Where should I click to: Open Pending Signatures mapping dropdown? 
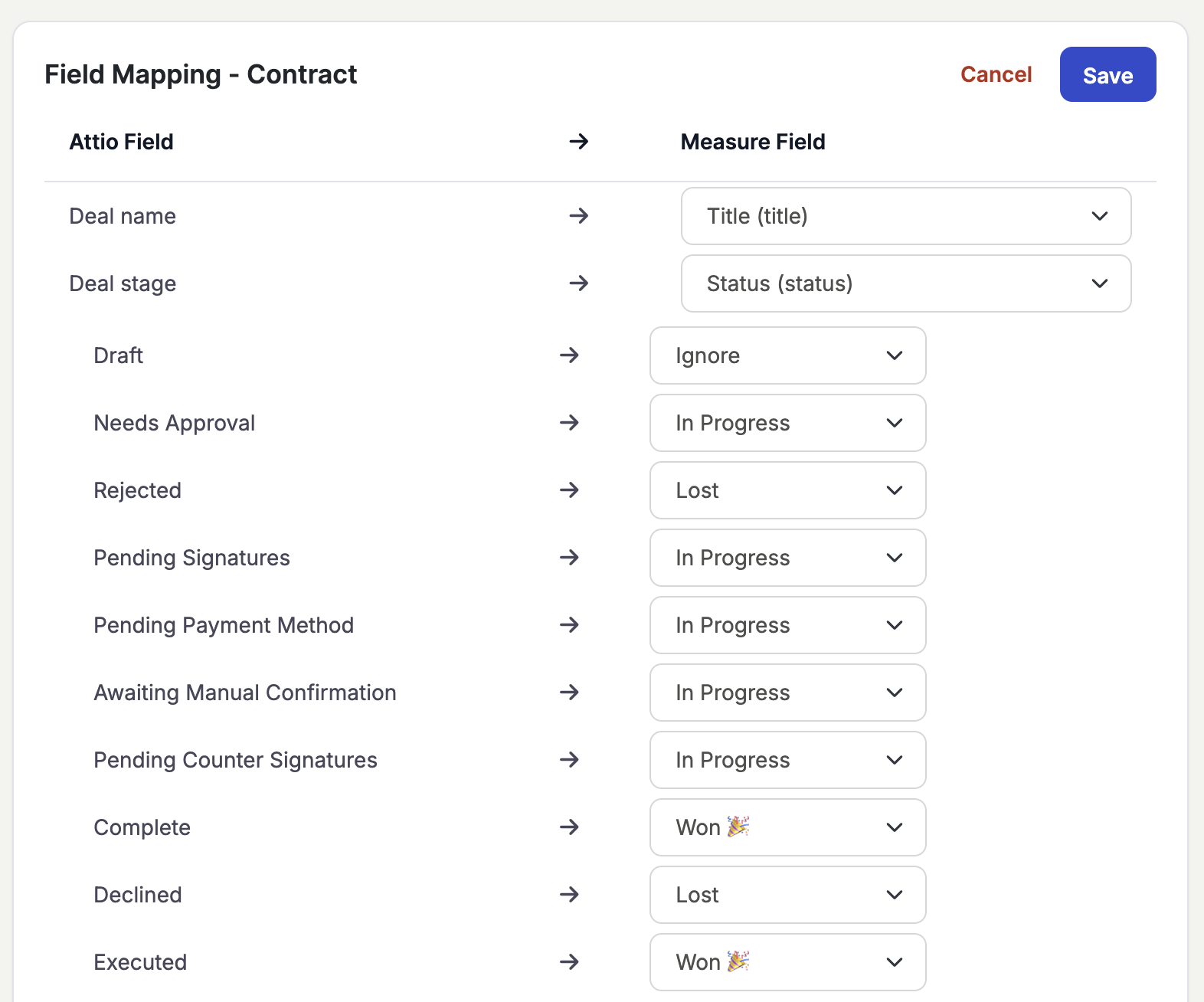(787, 558)
